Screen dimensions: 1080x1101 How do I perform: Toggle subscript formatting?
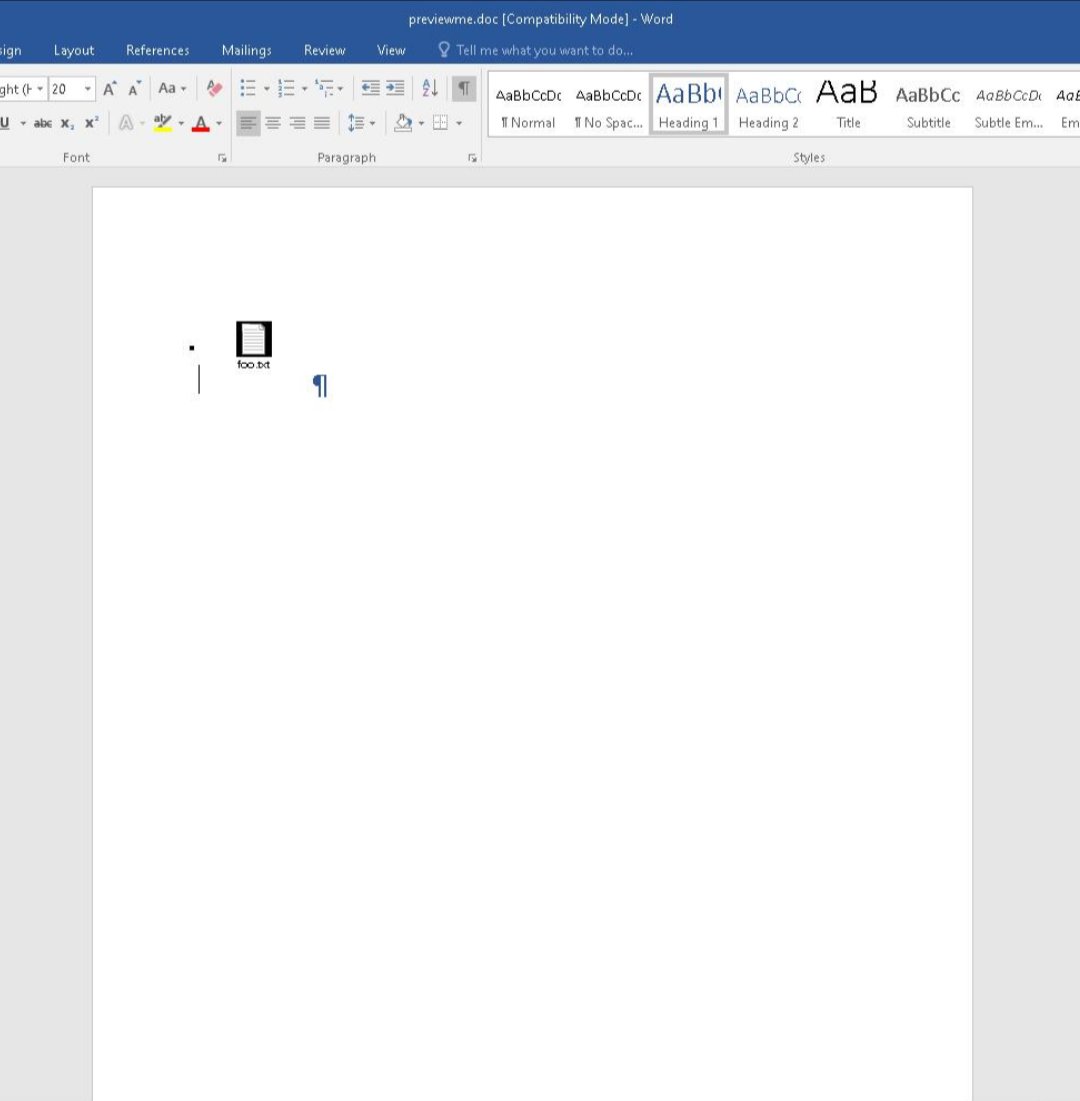67,124
